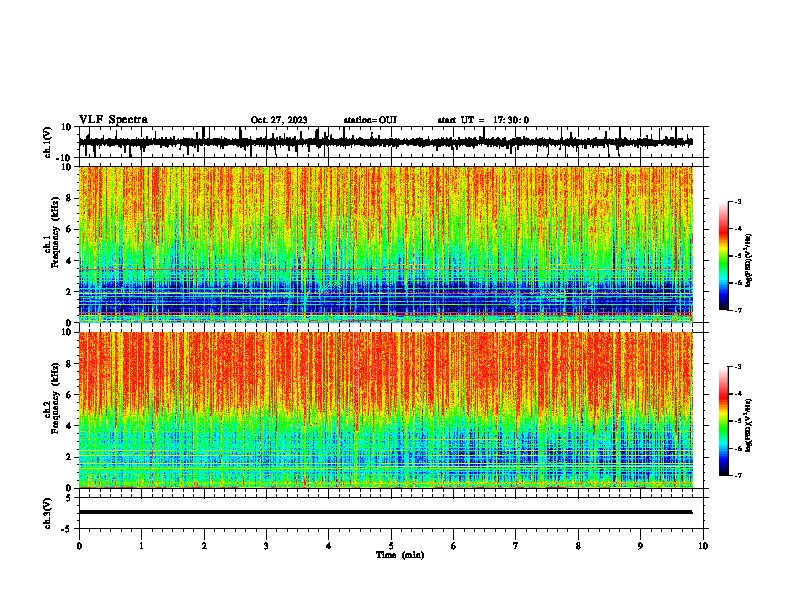792x612 pixels.
Task: Click the ch.1 spectrogram panel
Action: pyautogui.click(x=385, y=244)
